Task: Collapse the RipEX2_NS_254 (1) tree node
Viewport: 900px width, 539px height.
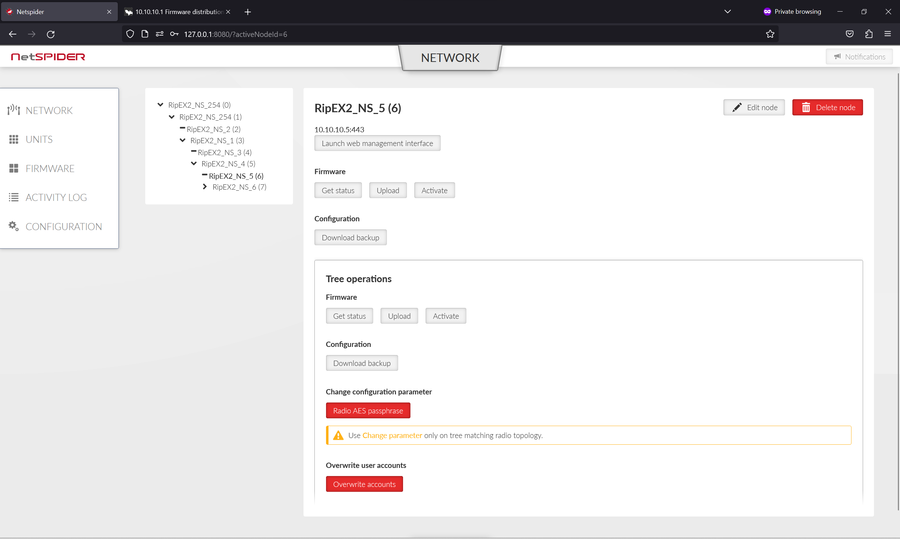Action: [172, 117]
